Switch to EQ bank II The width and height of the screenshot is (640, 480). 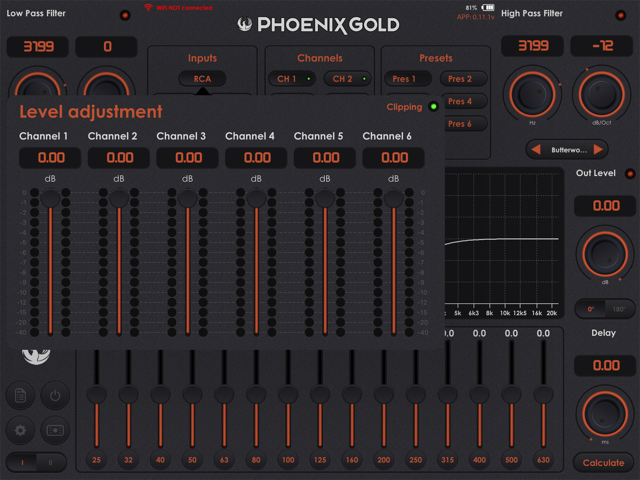(x=51, y=462)
